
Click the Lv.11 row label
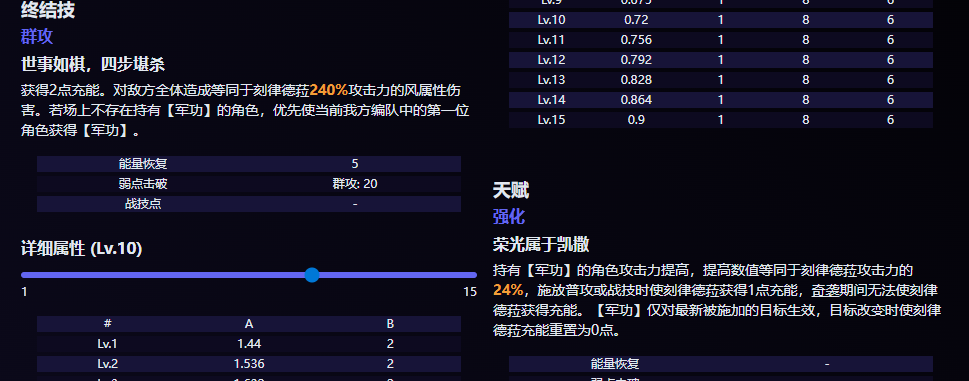551,40
